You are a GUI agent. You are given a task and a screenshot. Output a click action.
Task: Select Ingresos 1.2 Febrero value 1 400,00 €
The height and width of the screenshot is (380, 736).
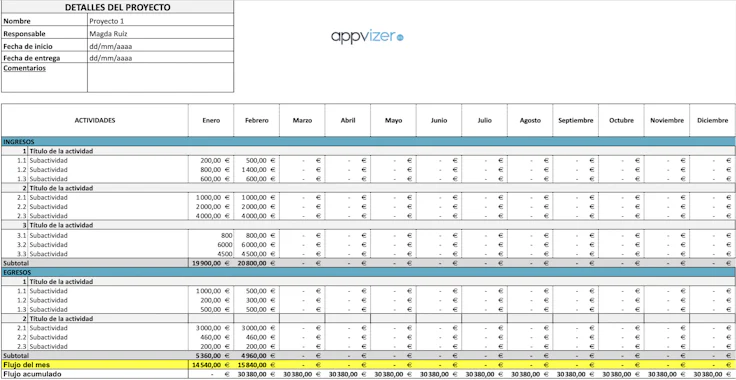[x=257, y=170]
